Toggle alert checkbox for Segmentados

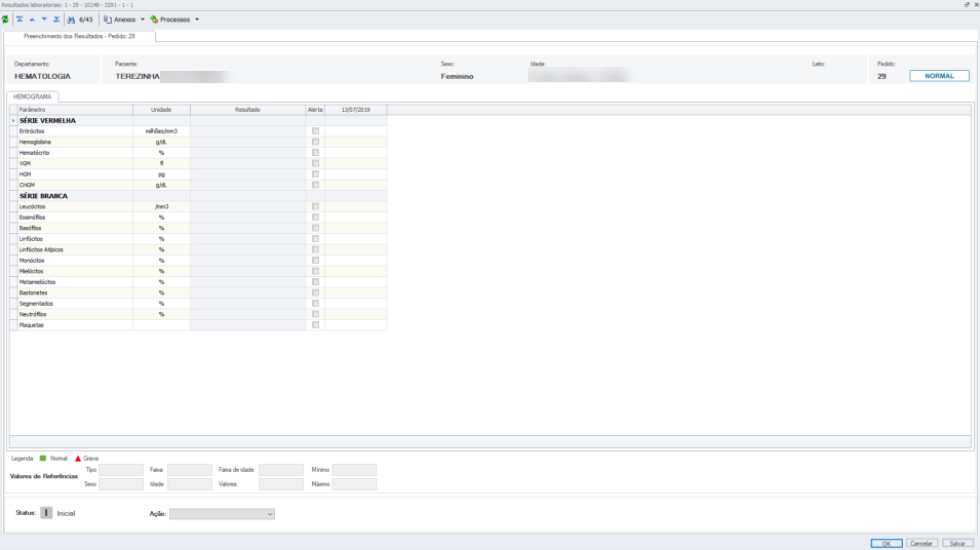(316, 304)
